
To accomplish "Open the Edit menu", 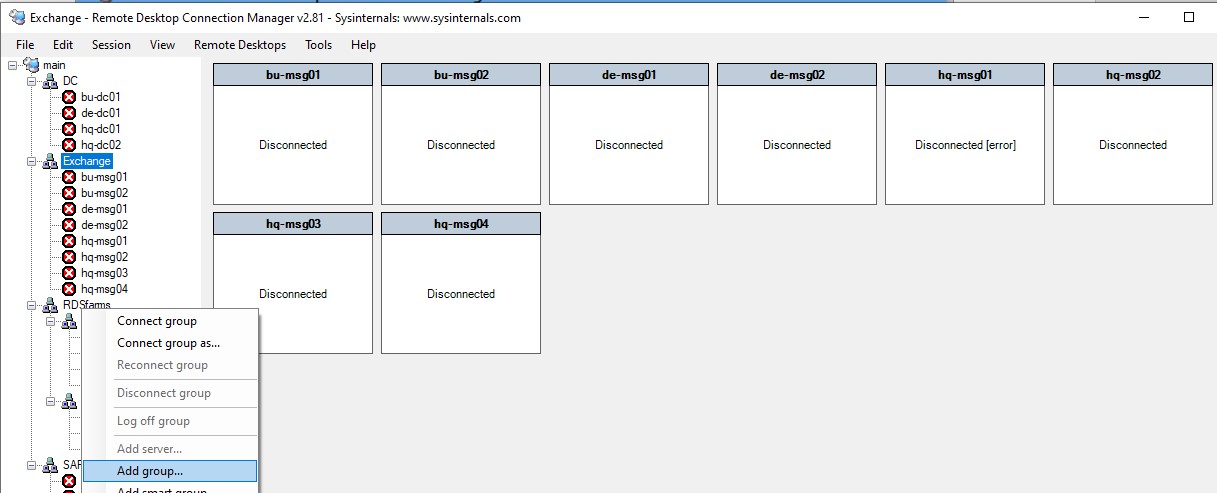I will click(x=63, y=45).
